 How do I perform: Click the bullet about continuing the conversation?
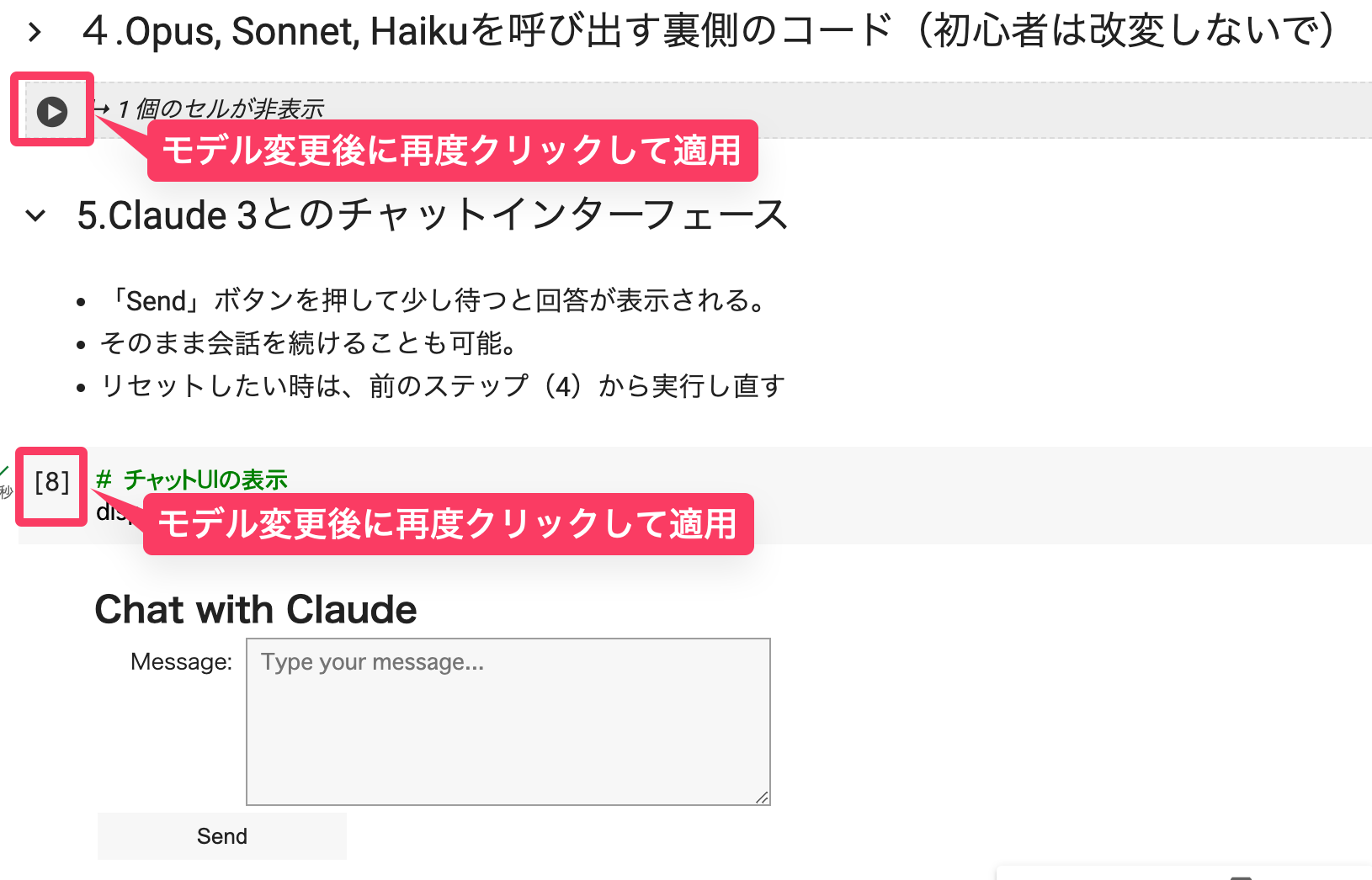click(x=310, y=343)
